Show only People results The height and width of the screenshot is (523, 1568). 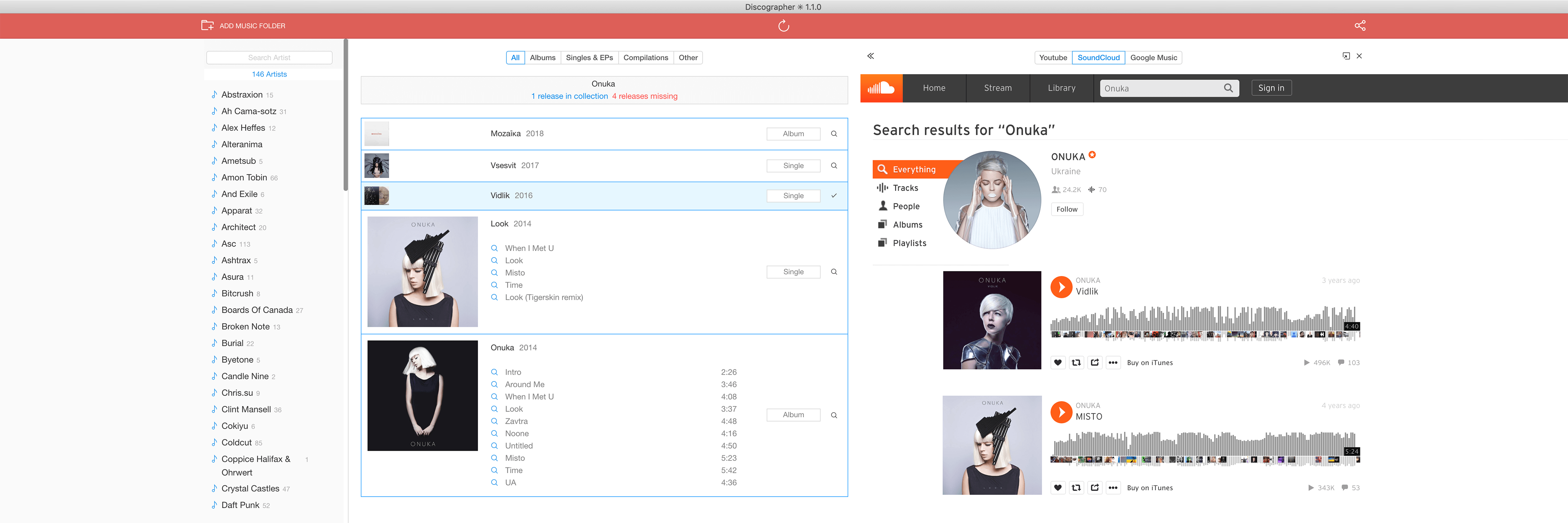899,206
